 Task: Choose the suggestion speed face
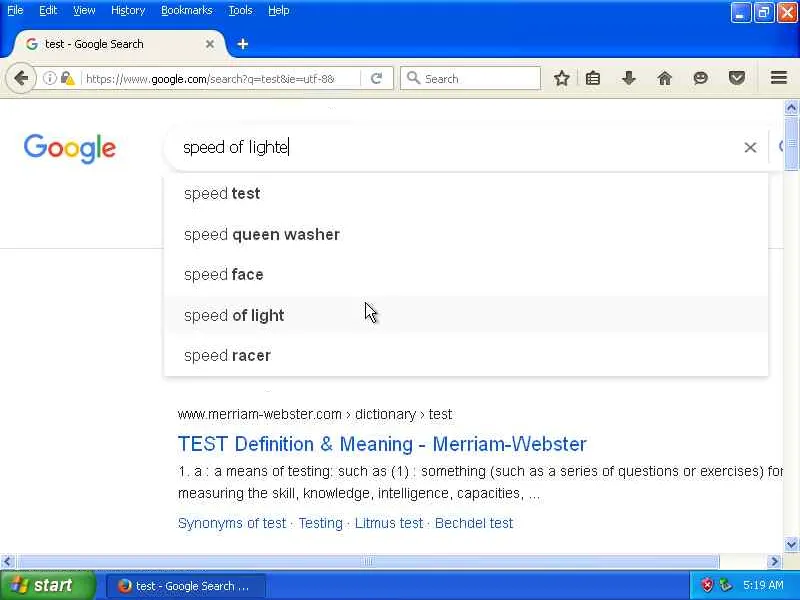(466, 274)
